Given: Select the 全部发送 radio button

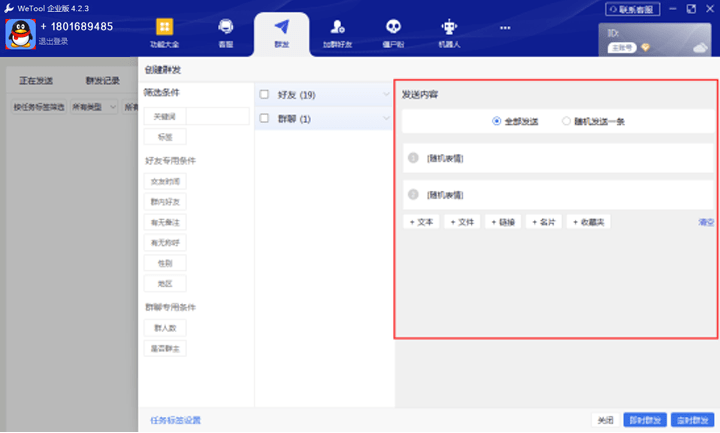Looking at the screenshot, I should tap(496, 121).
